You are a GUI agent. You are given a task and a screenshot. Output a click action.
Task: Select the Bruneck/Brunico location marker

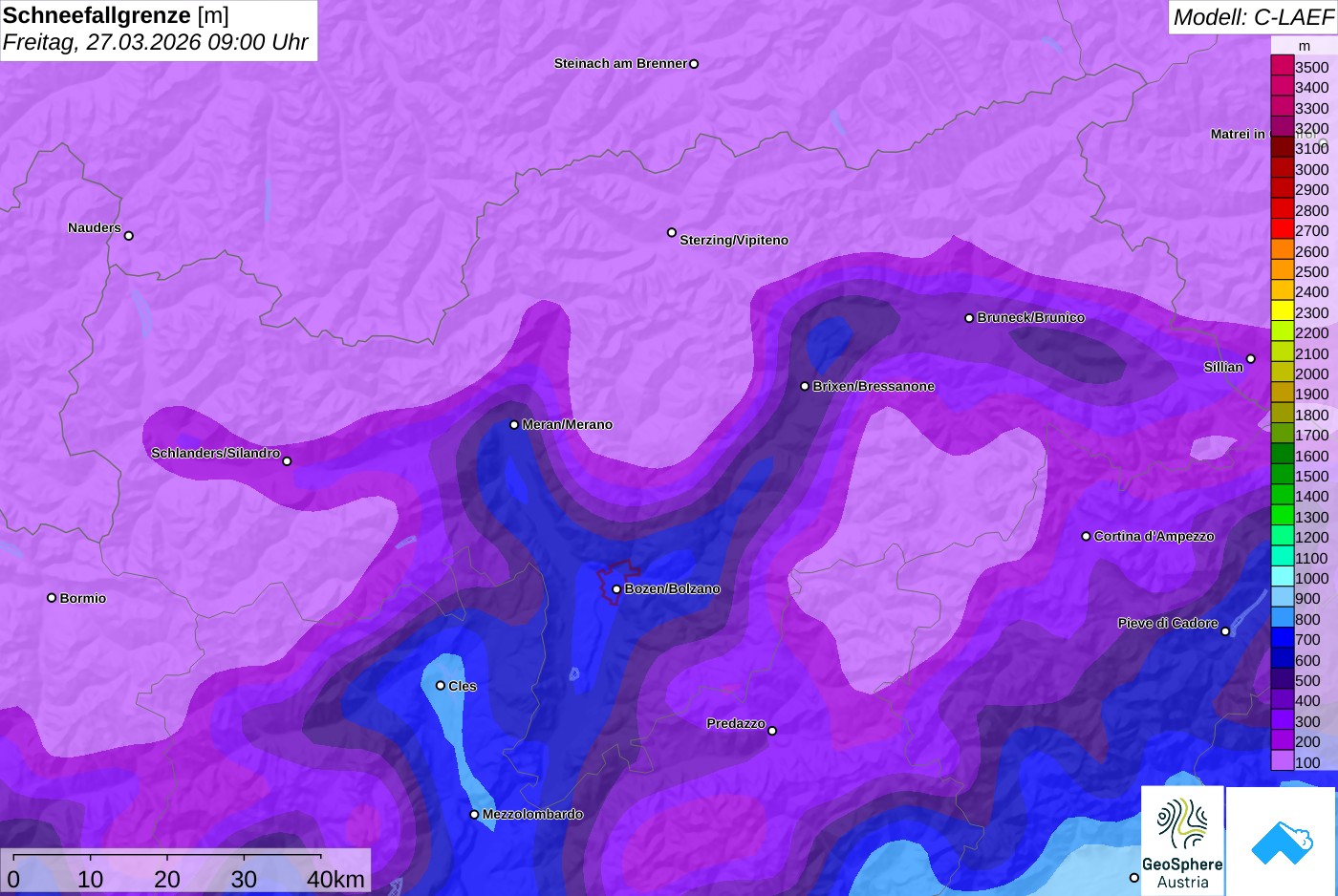click(x=969, y=318)
